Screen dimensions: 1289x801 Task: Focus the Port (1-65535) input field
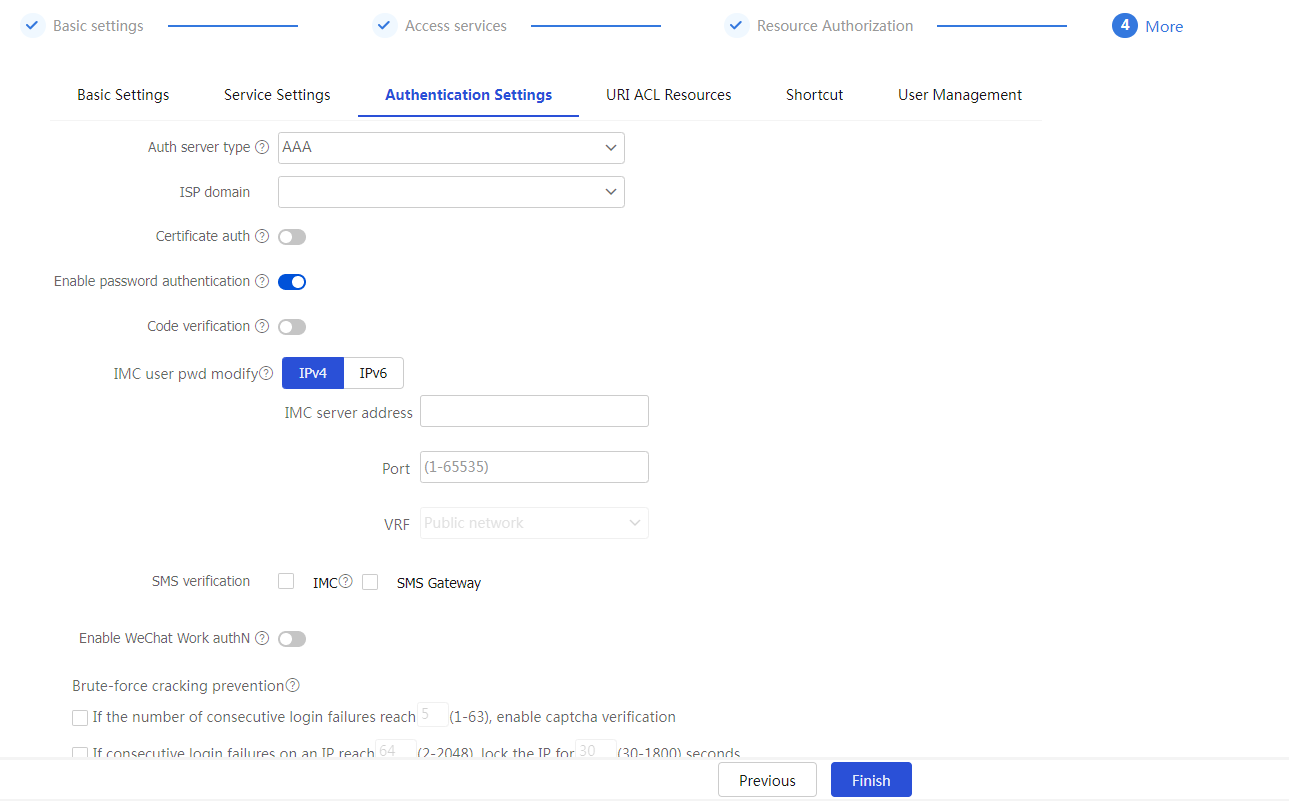(x=534, y=467)
